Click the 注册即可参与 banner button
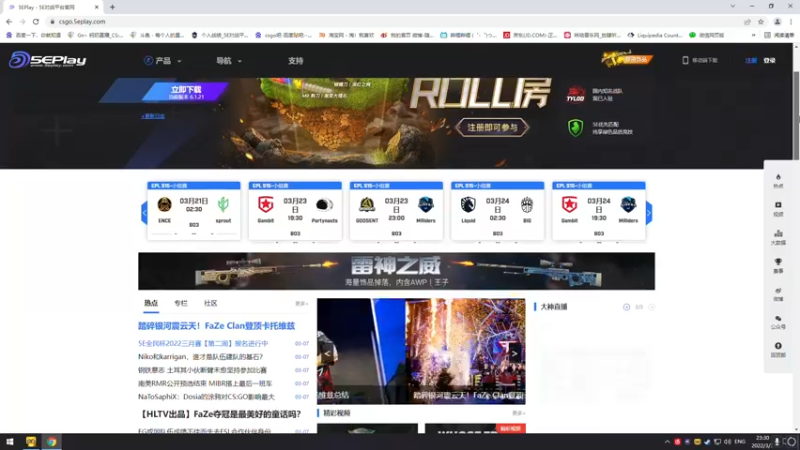This screenshot has width=800, height=450. (492, 127)
